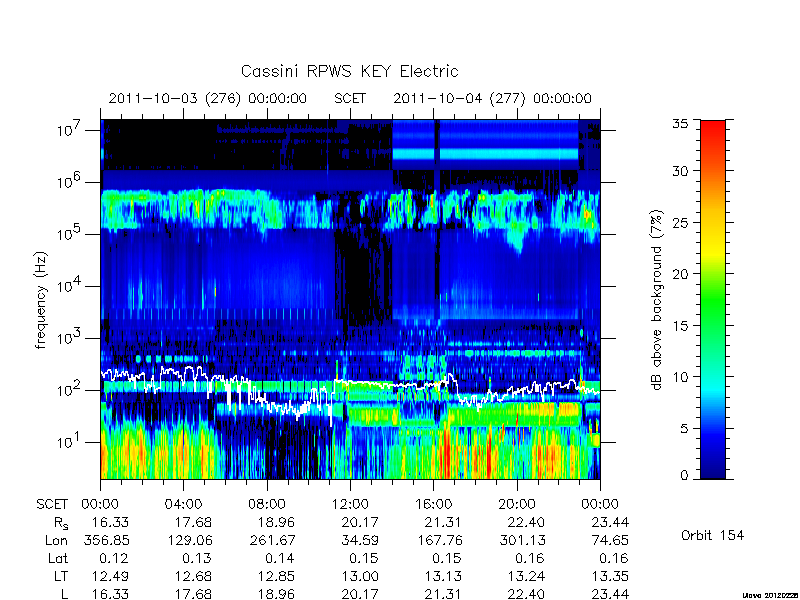The width and height of the screenshot is (800, 600).
Task: Click the colorbar tick label '20'
Action: coord(680,274)
